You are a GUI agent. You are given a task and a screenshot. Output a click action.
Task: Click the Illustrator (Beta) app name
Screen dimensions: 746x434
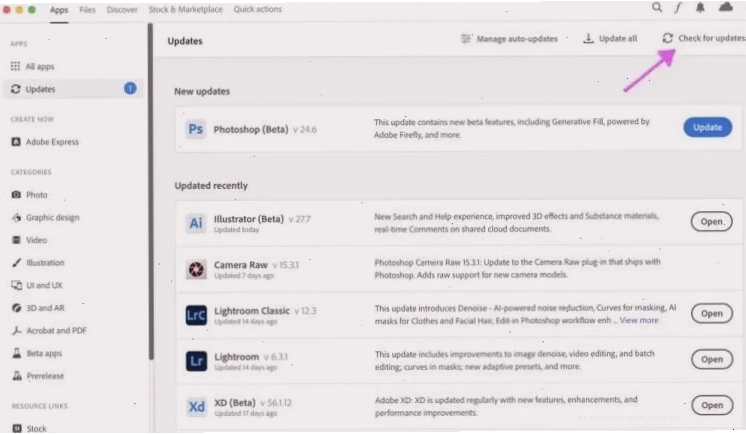(x=249, y=219)
